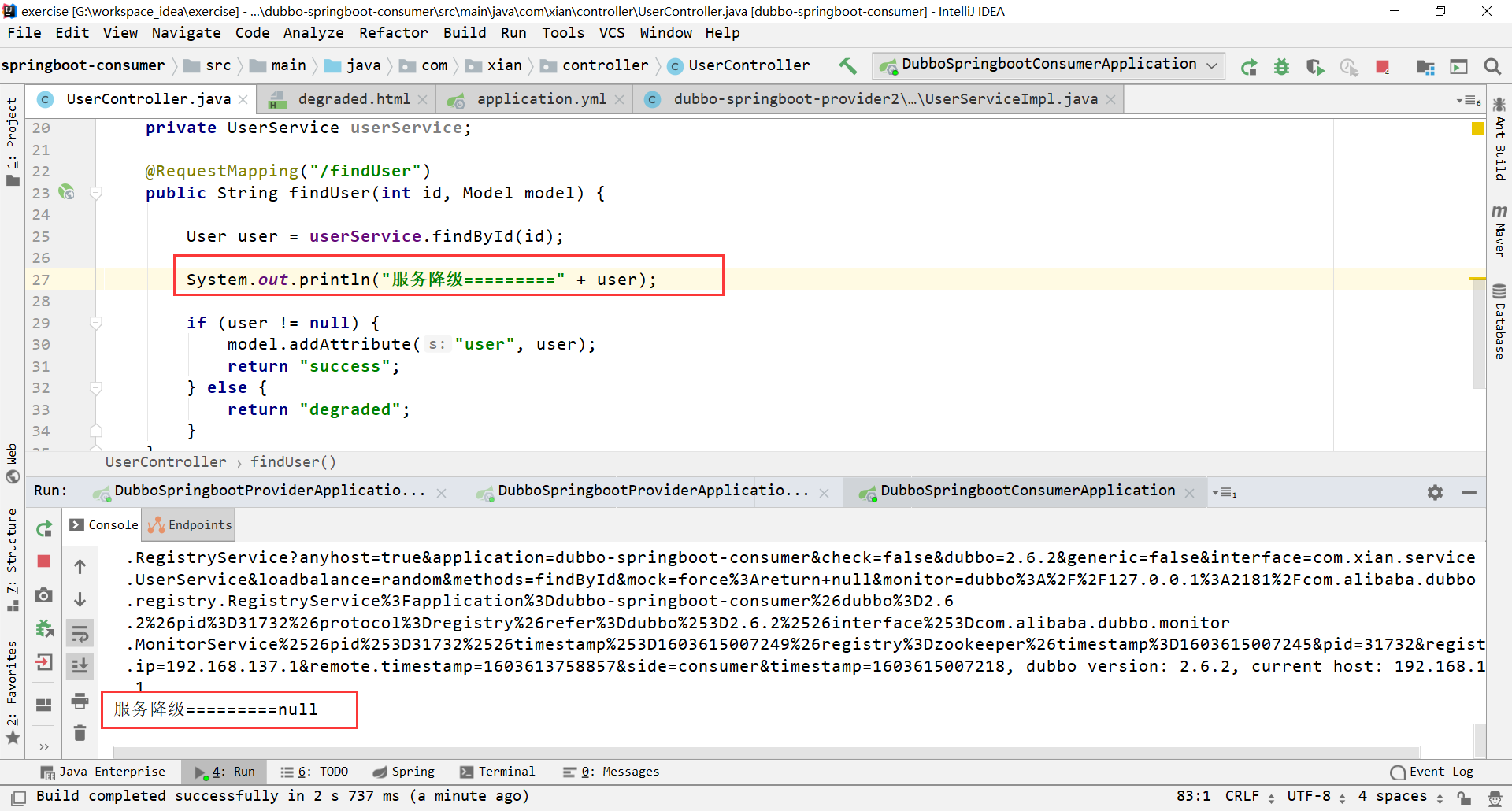The width and height of the screenshot is (1512, 811).
Task: Rerun the application from the top toolbar
Action: [x=1249, y=67]
